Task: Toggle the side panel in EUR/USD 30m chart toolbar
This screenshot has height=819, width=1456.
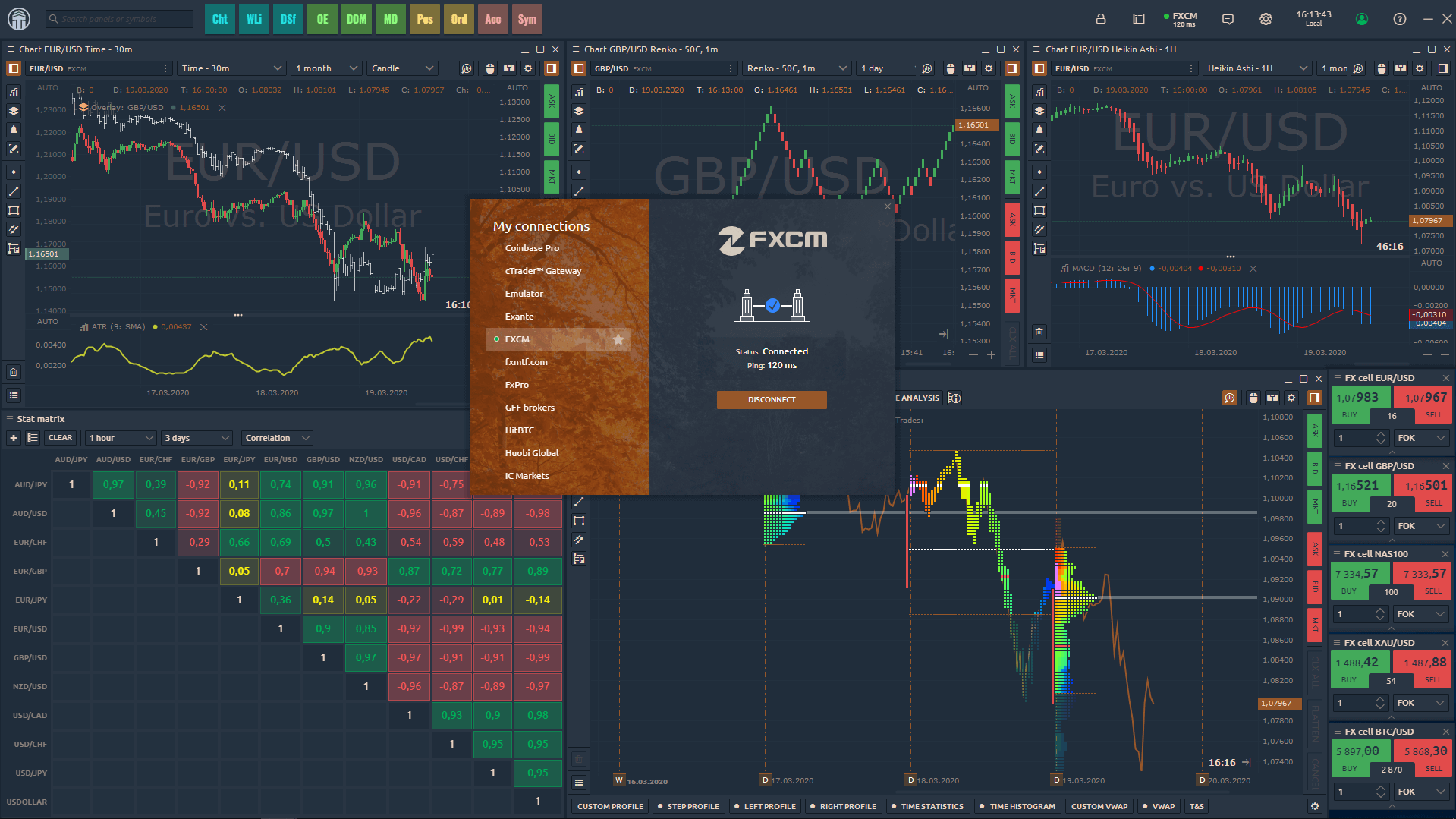Action: pos(552,68)
